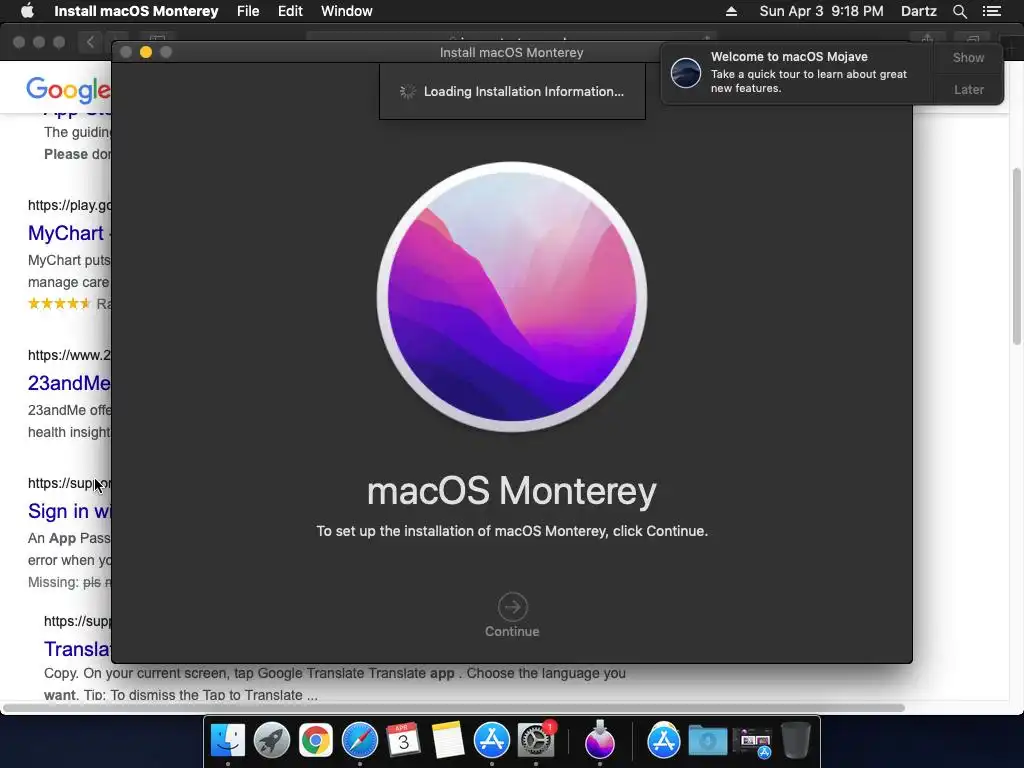This screenshot has width=1024, height=768.
Task: Open the 23andMe search result link
Action: (x=69, y=383)
